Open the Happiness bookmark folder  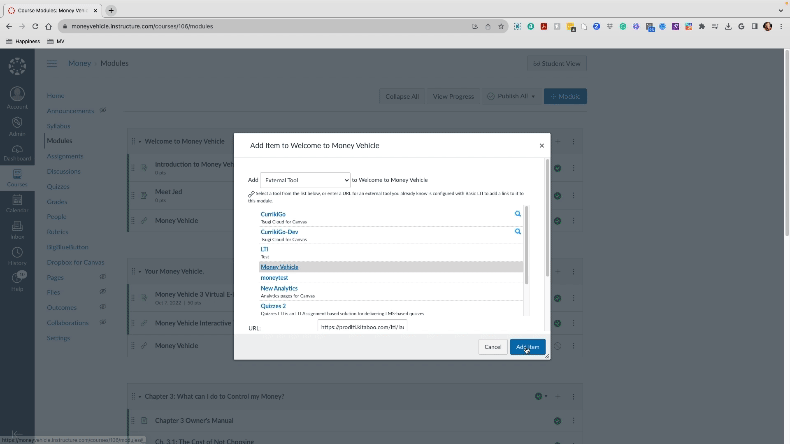click(23, 41)
